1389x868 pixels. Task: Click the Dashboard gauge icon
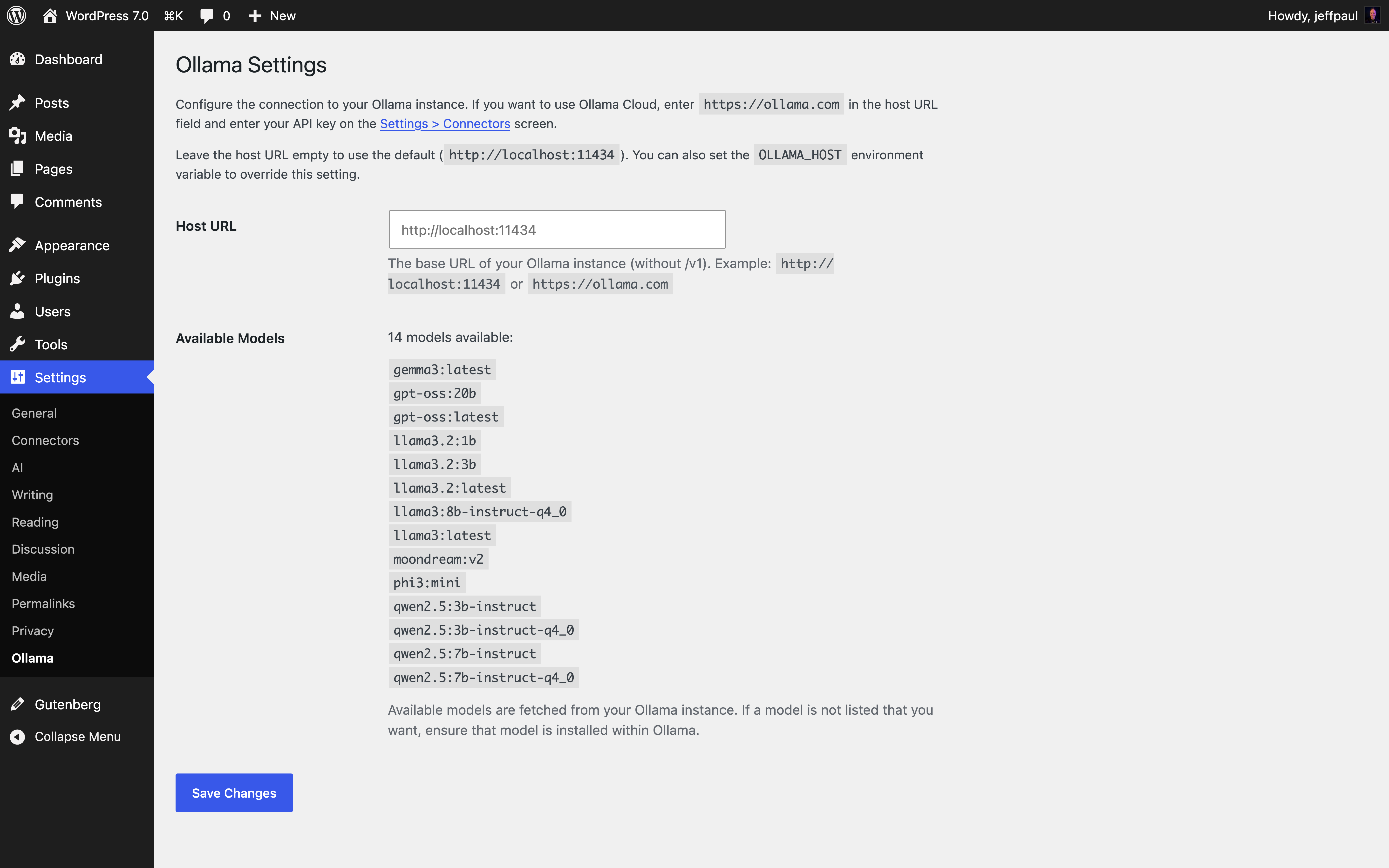pos(17,59)
